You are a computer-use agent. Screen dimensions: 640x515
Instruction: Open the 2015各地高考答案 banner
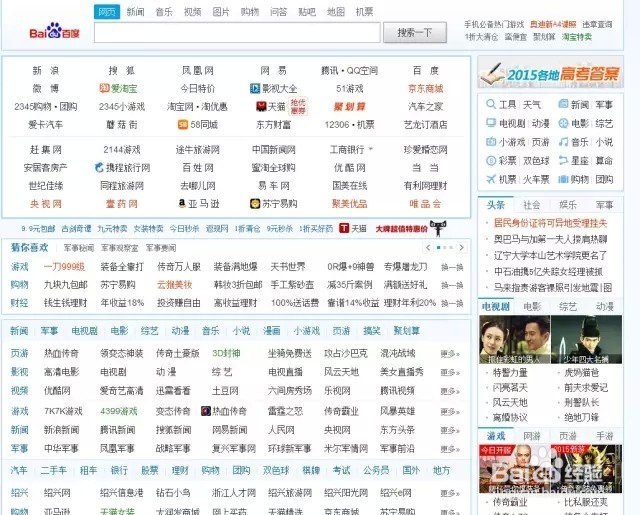point(551,73)
